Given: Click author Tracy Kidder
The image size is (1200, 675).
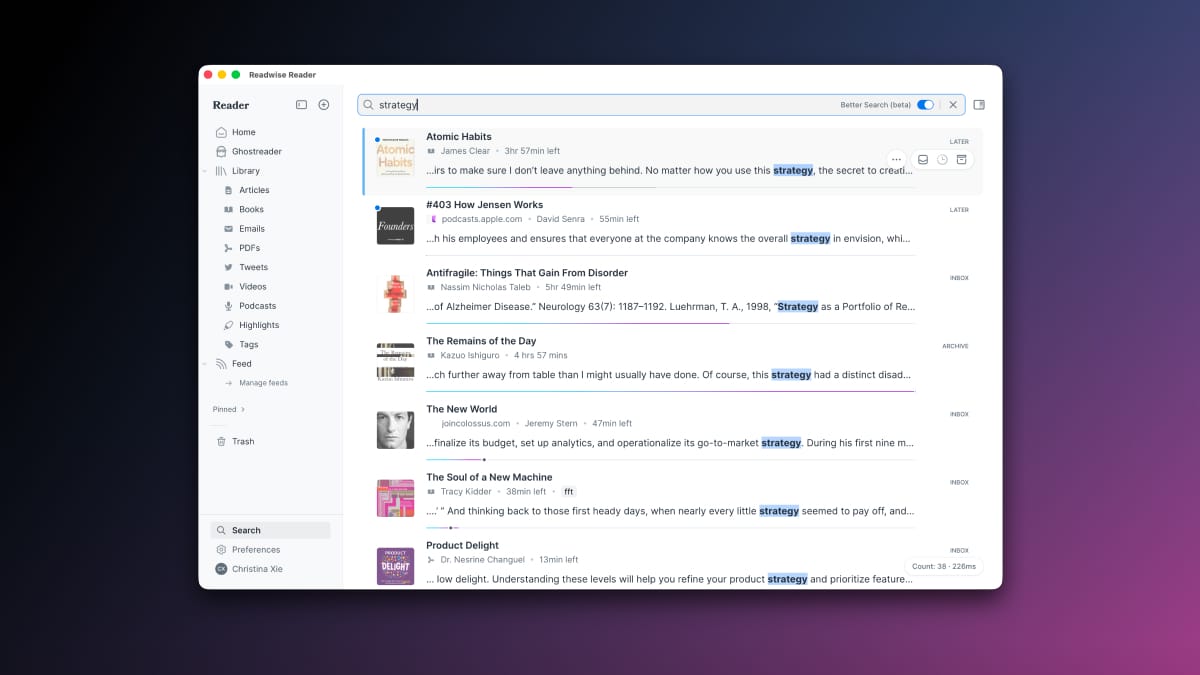Looking at the screenshot, I should 467,491.
